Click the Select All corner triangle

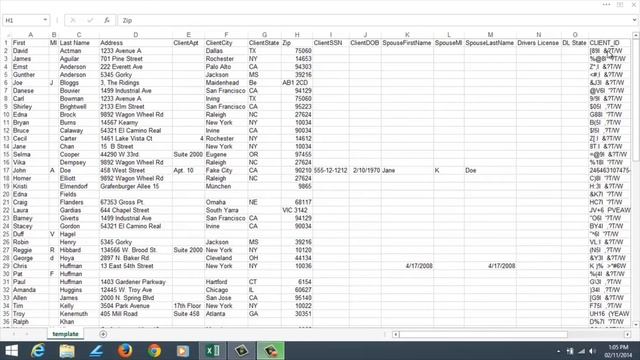8,35
